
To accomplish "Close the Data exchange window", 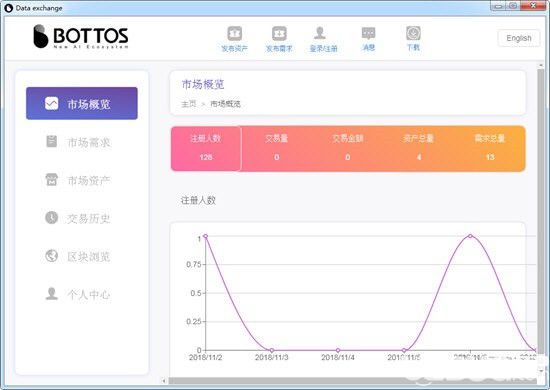I will click(533, 6).
